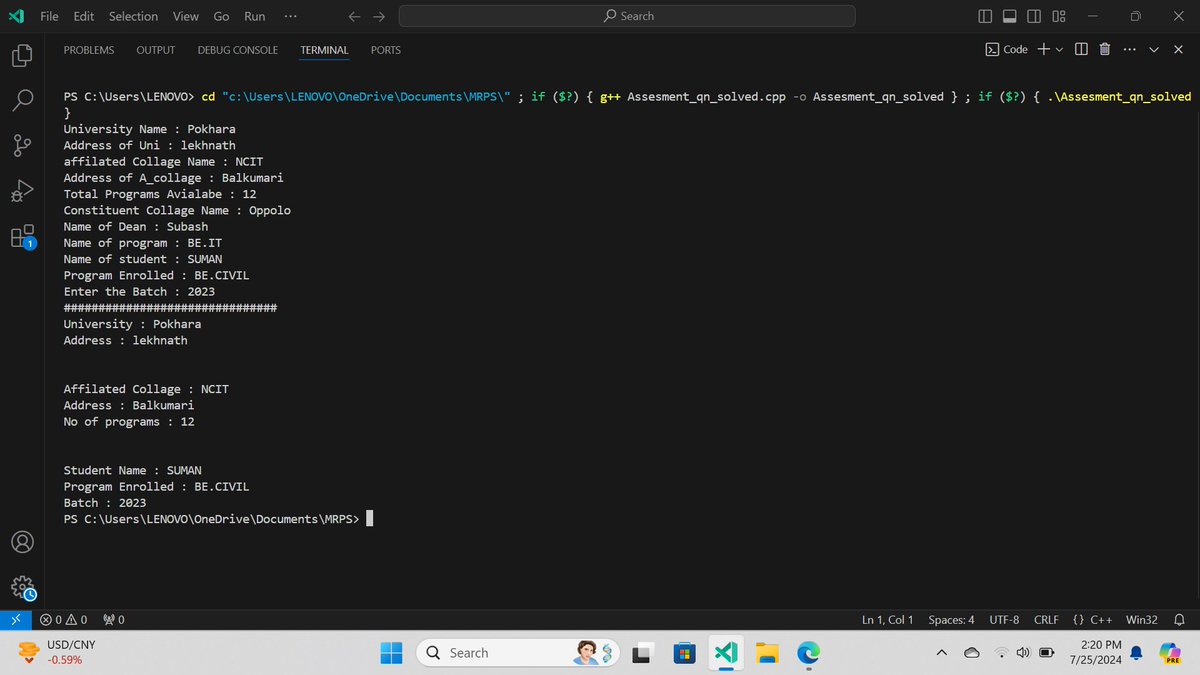Change indentation via Spaces: 4
The image size is (1200, 675).
[951, 620]
